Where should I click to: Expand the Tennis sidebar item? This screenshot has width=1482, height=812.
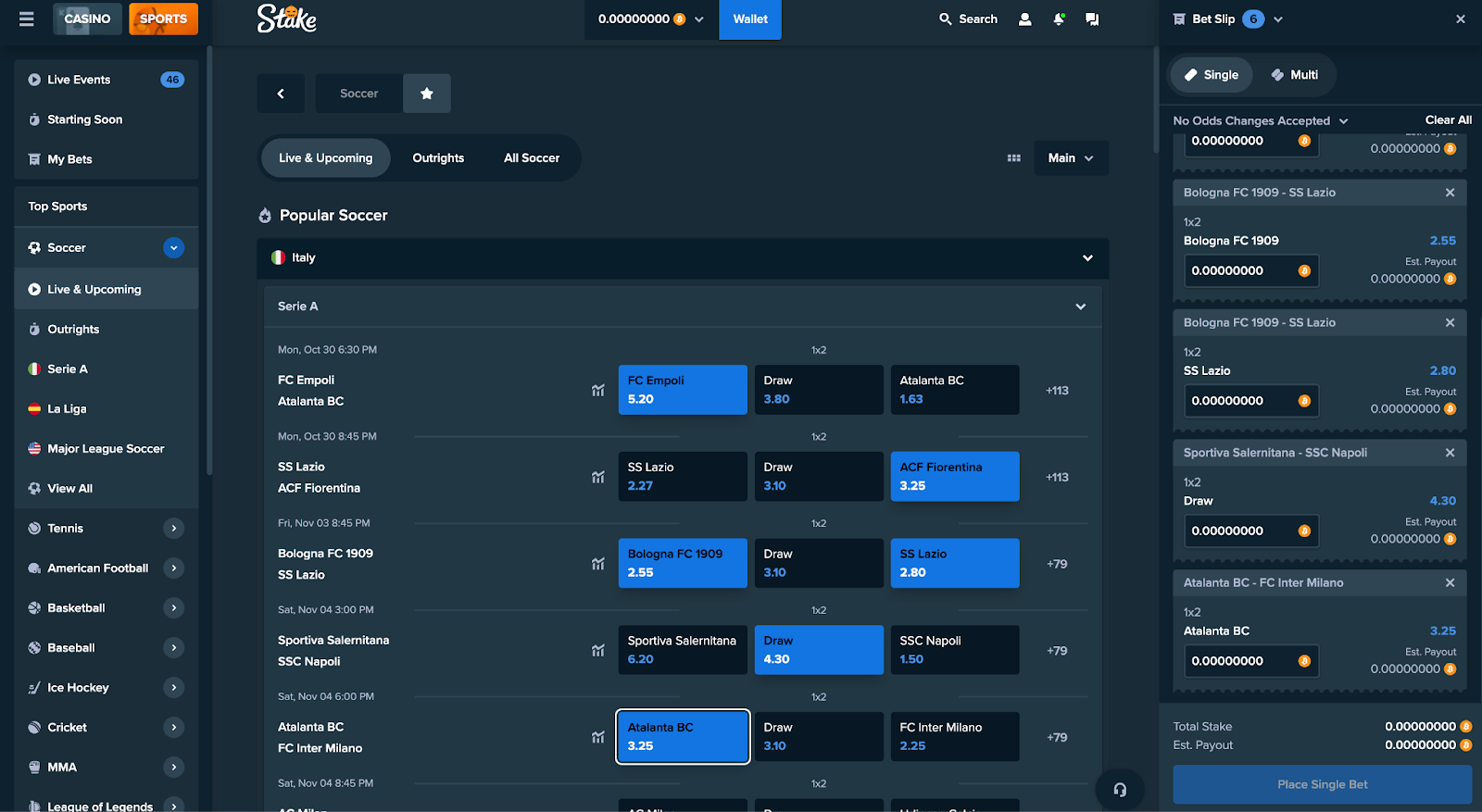coord(174,529)
